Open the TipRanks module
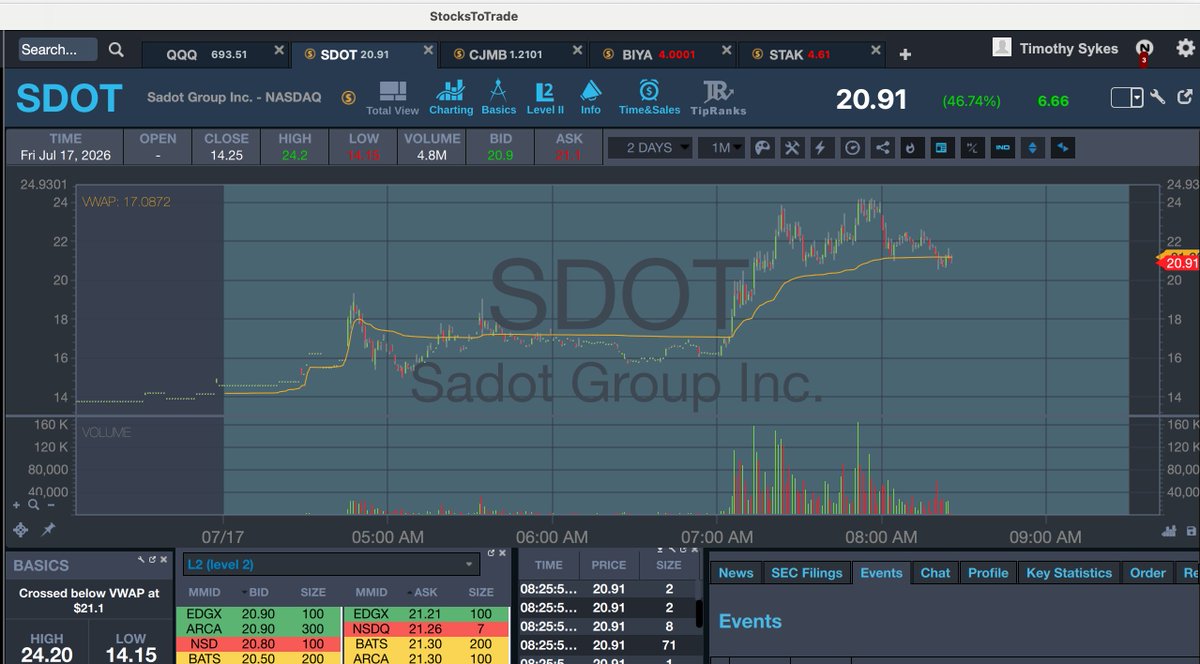The width and height of the screenshot is (1200, 664). 719,98
